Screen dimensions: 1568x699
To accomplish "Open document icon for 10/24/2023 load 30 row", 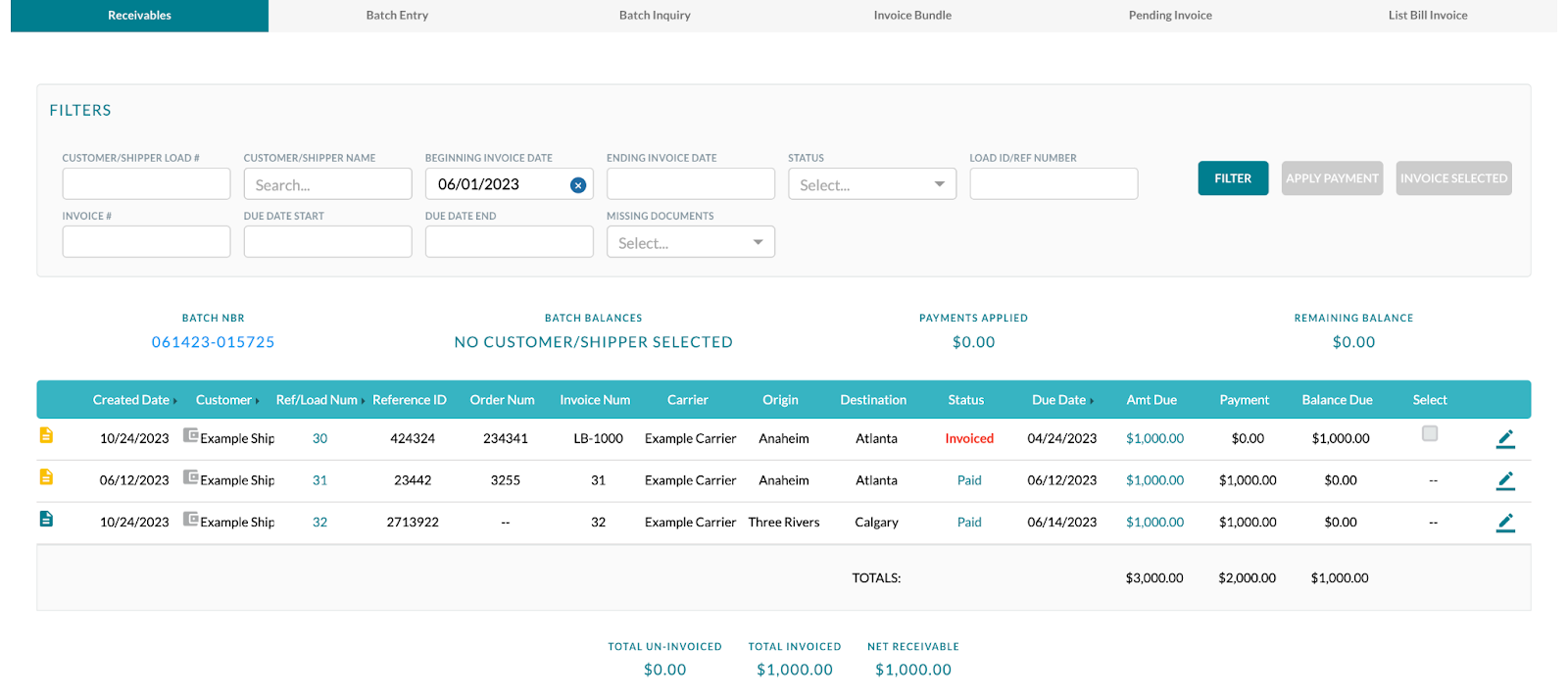I will click(x=46, y=435).
